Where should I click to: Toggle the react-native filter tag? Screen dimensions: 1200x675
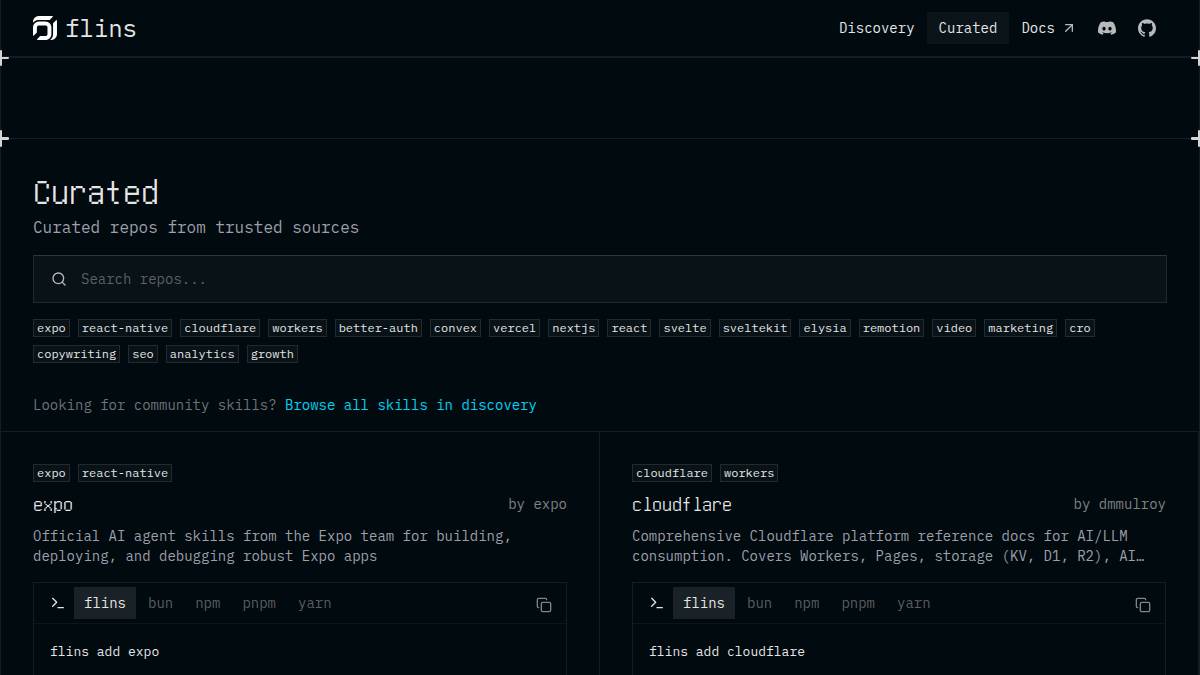tap(124, 328)
